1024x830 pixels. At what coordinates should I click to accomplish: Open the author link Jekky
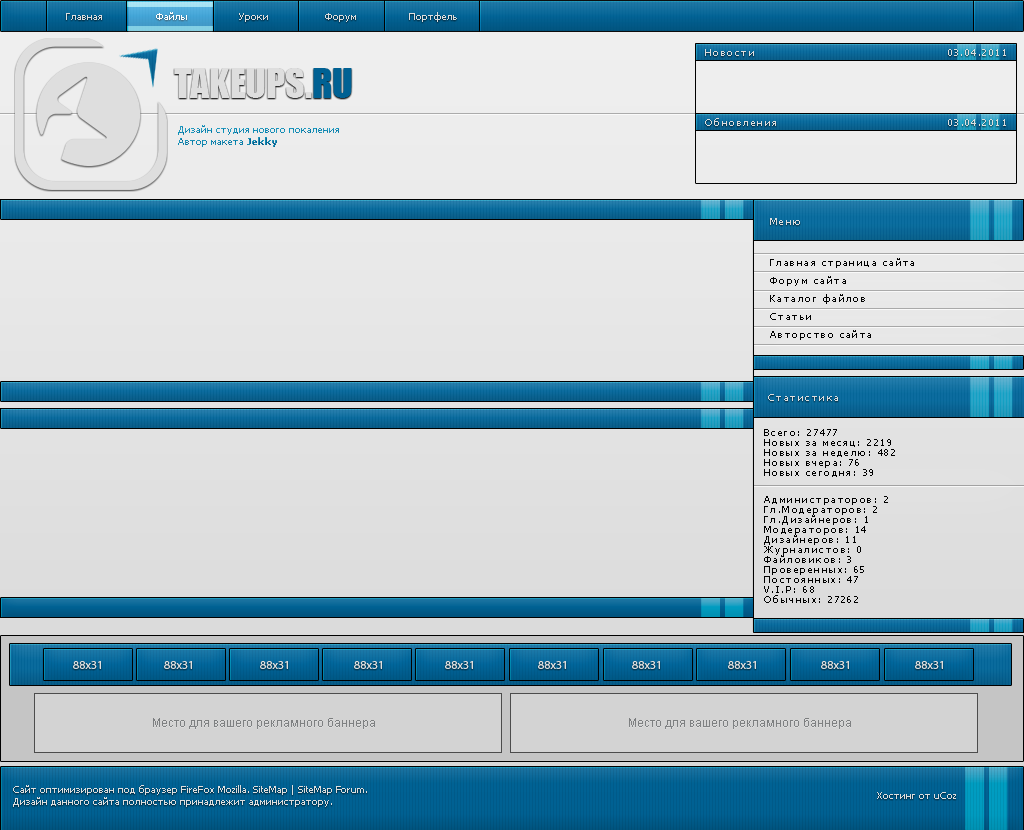pyautogui.click(x=262, y=142)
